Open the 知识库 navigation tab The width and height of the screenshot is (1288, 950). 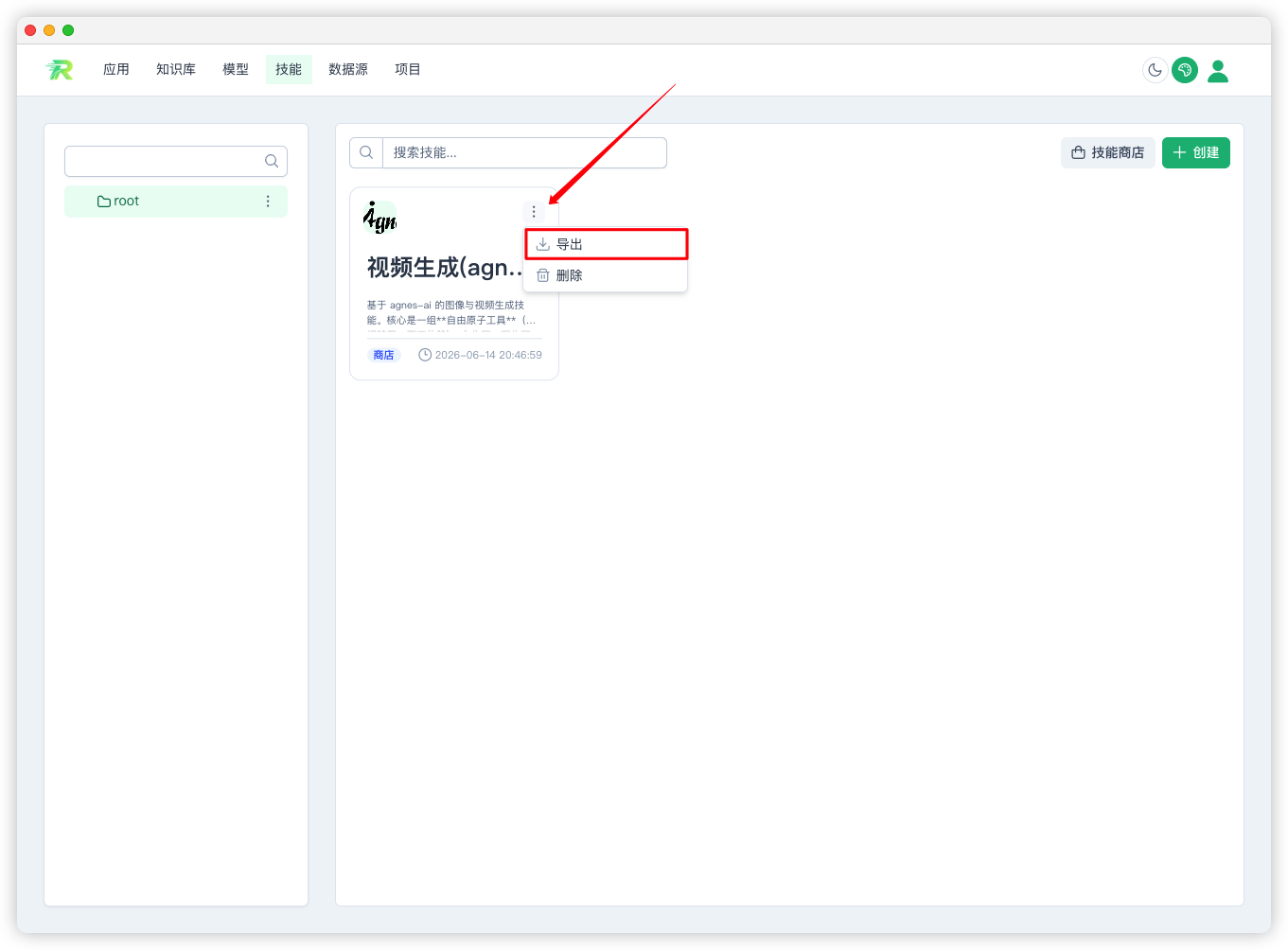tap(176, 69)
